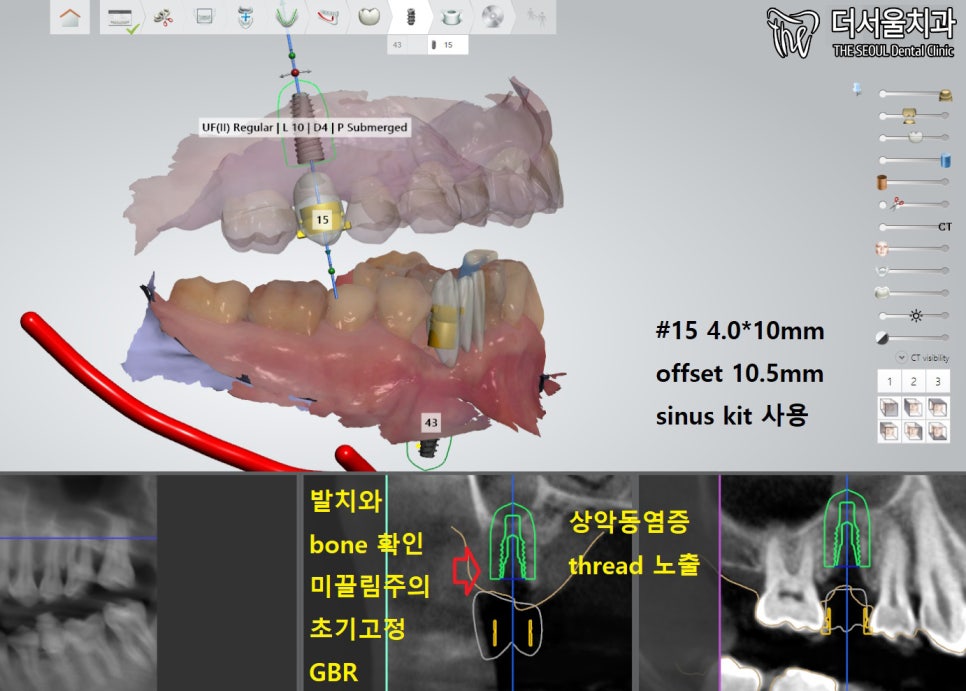Click the disc export workflow step
The image size is (966, 691).
tap(491, 18)
